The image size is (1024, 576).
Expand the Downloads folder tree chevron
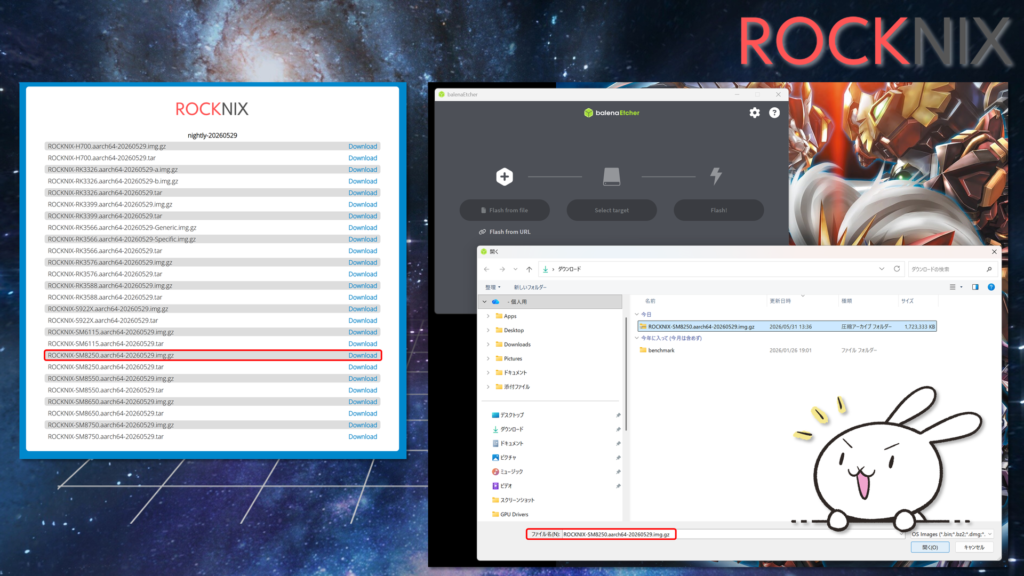[488, 344]
